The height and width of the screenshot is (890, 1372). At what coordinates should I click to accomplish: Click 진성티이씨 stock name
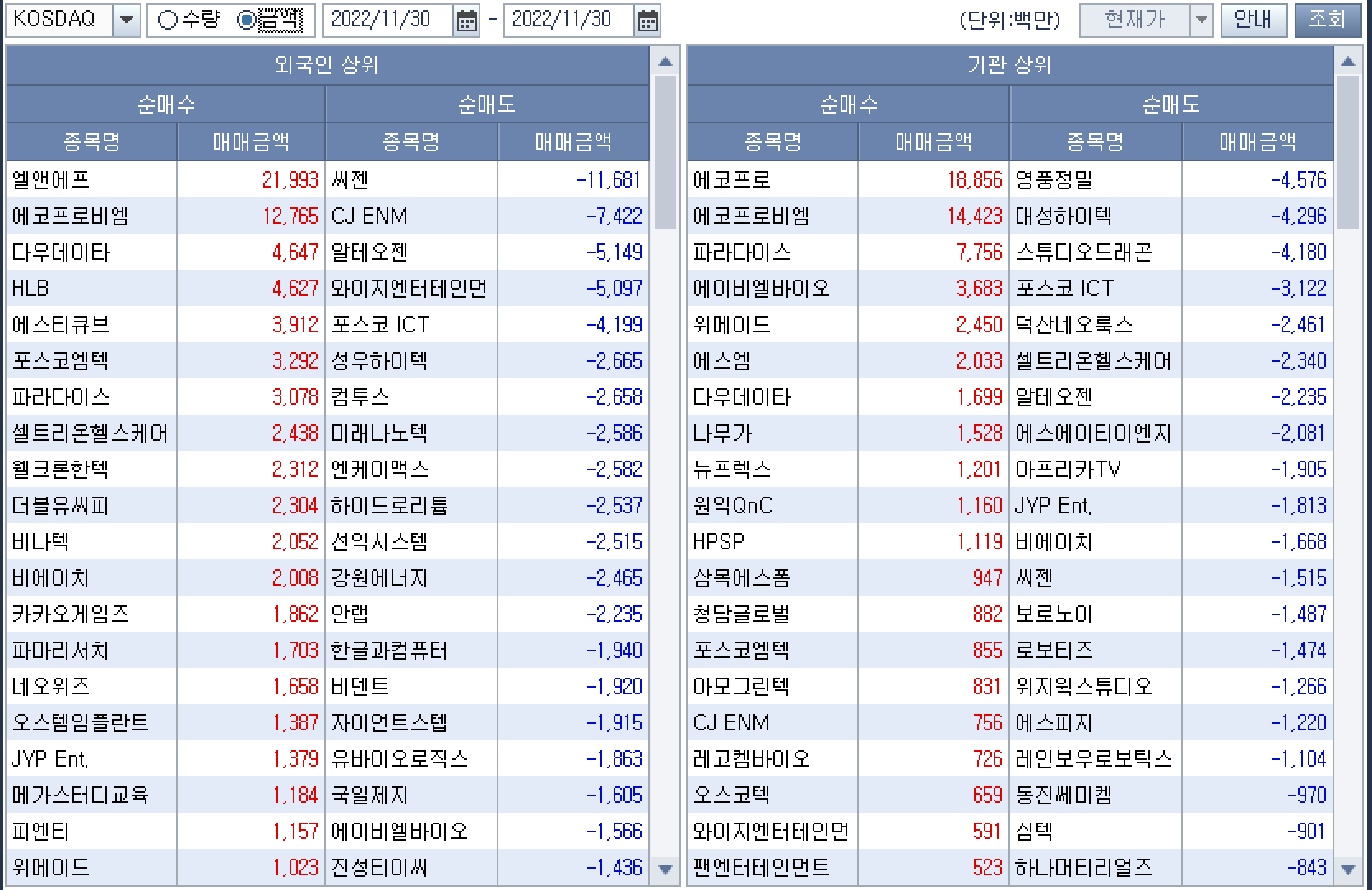pyautogui.click(x=379, y=867)
